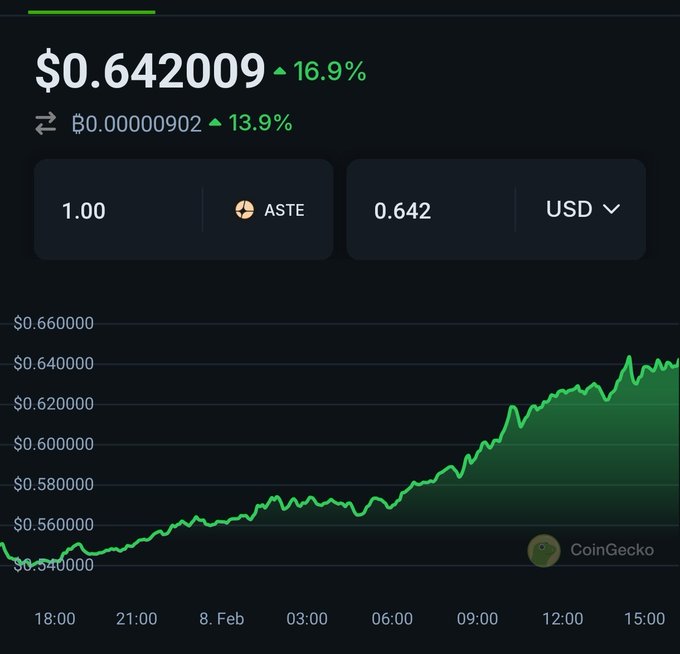Viewport: 680px width, 654px height.
Task: Click the 12:00 time axis label
Action: (564, 619)
